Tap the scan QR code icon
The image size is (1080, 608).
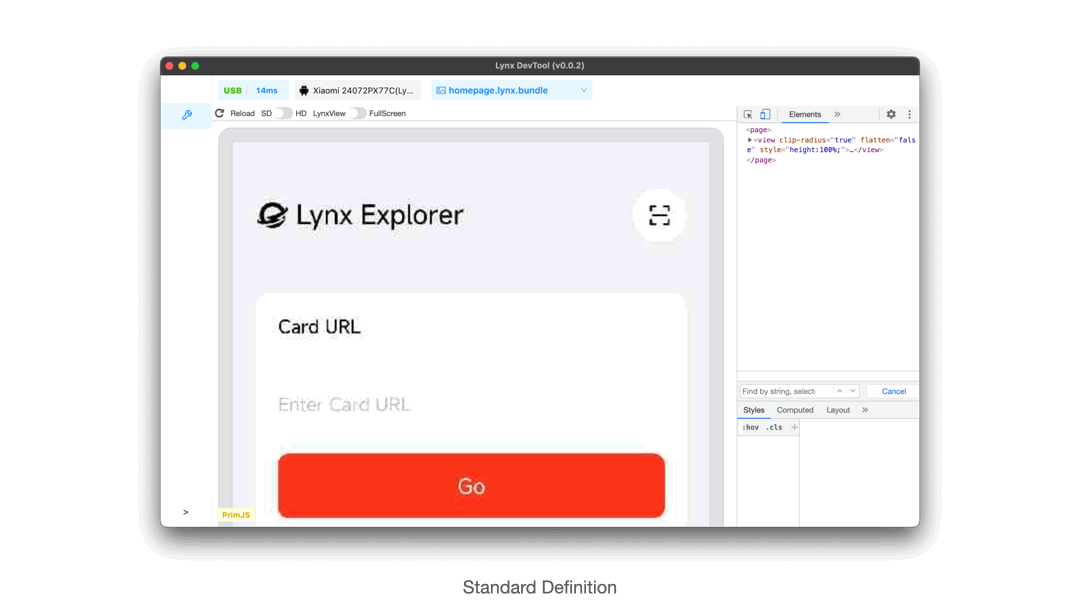(x=659, y=216)
